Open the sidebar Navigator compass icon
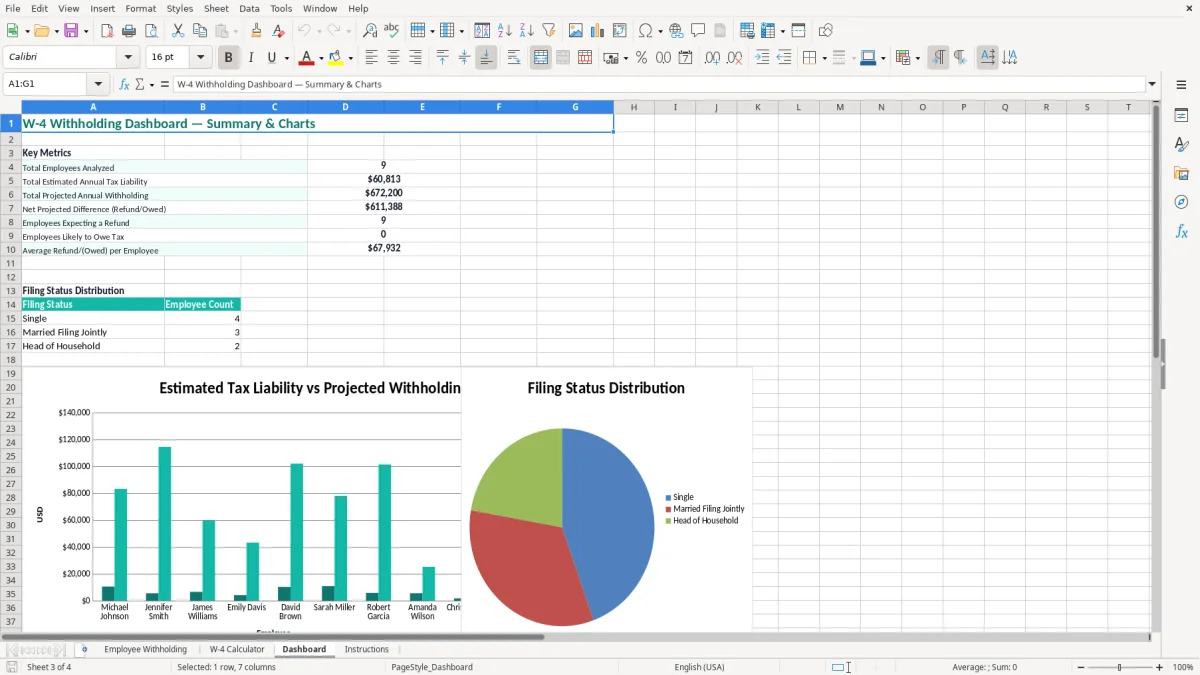 point(1181,202)
